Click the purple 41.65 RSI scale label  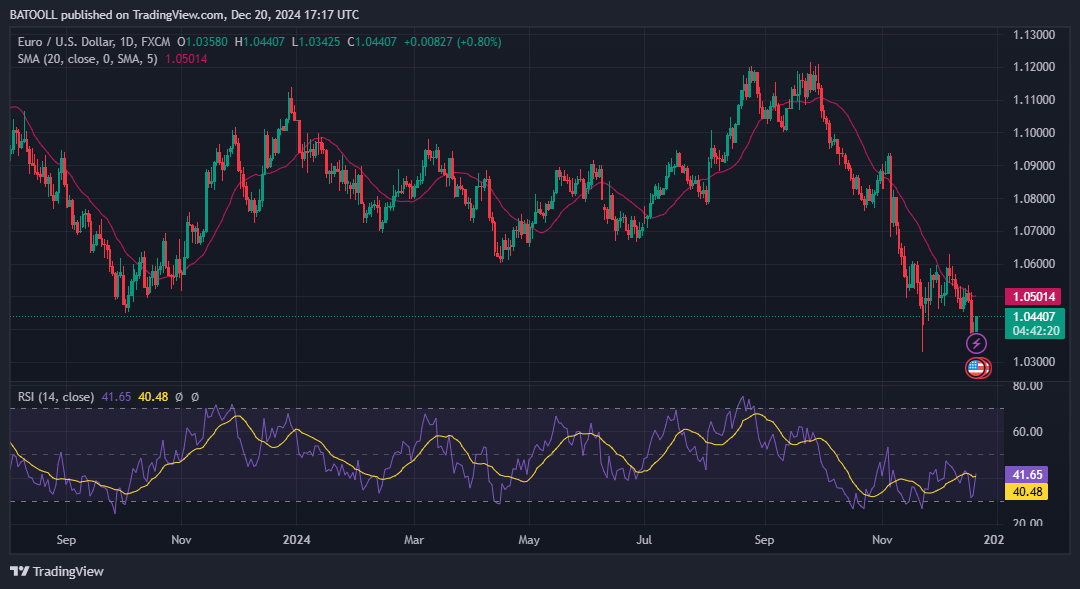[1027, 475]
